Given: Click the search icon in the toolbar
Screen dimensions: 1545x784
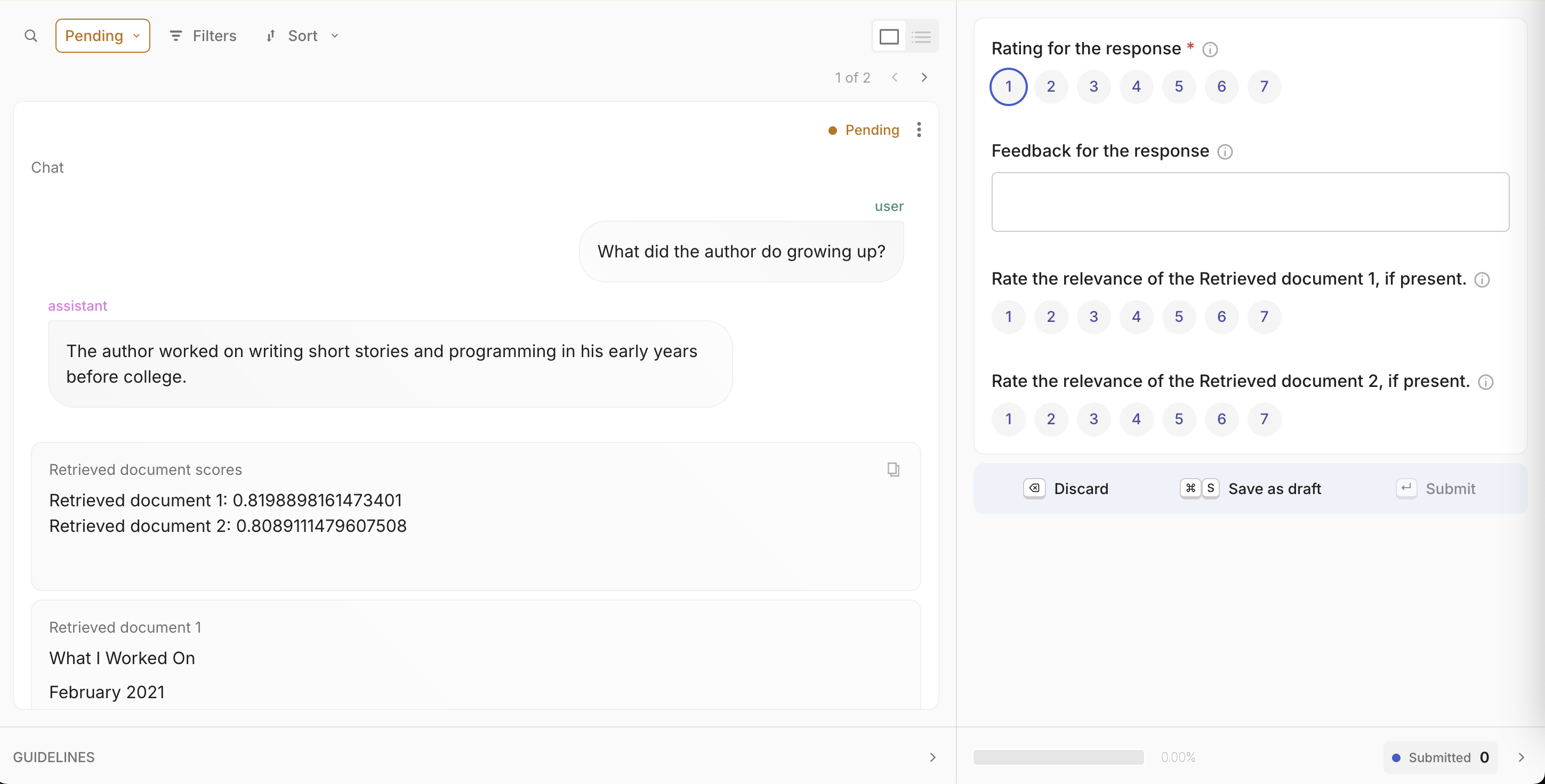Looking at the screenshot, I should (30, 35).
